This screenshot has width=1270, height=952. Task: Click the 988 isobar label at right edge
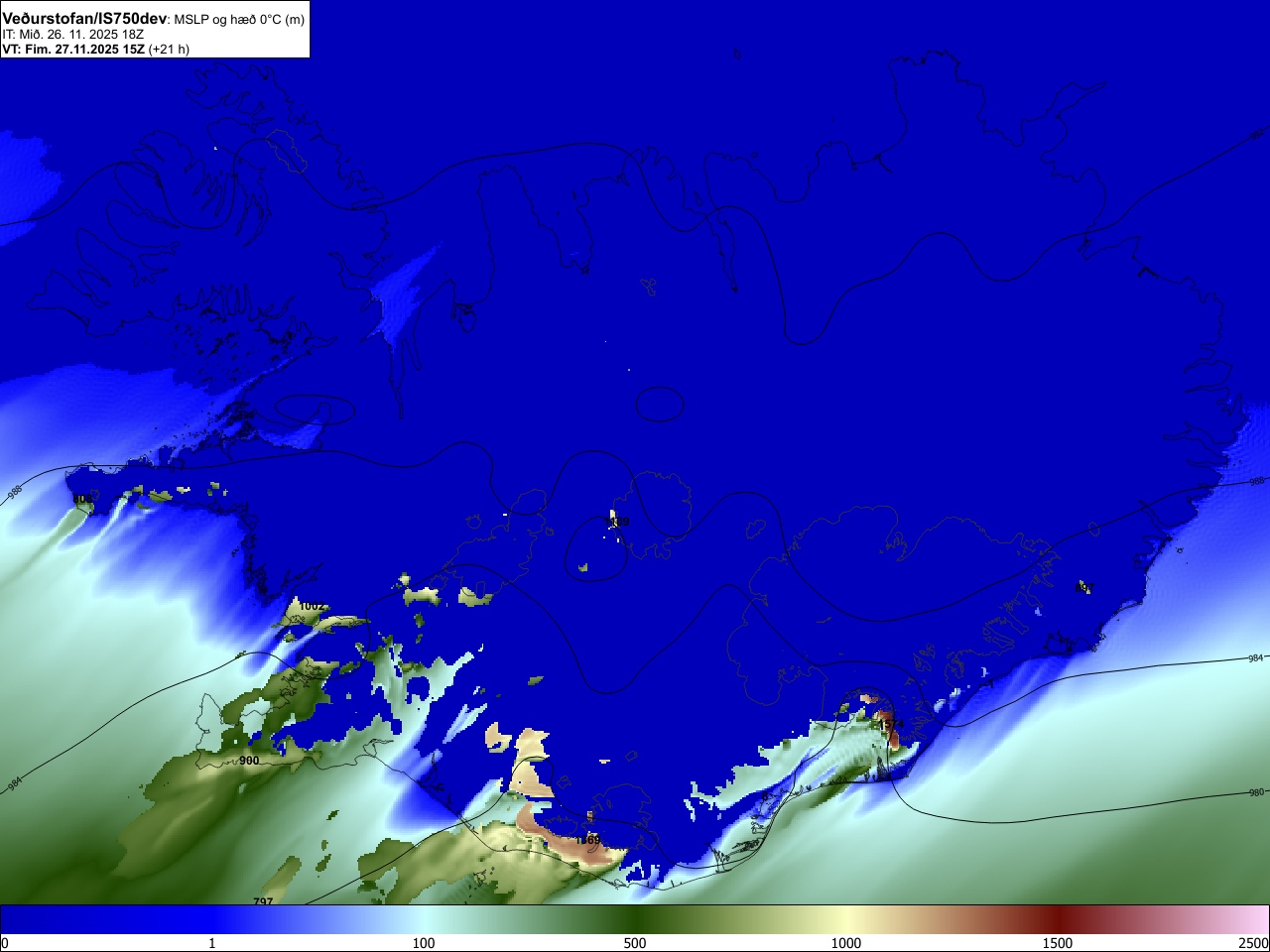click(1256, 482)
